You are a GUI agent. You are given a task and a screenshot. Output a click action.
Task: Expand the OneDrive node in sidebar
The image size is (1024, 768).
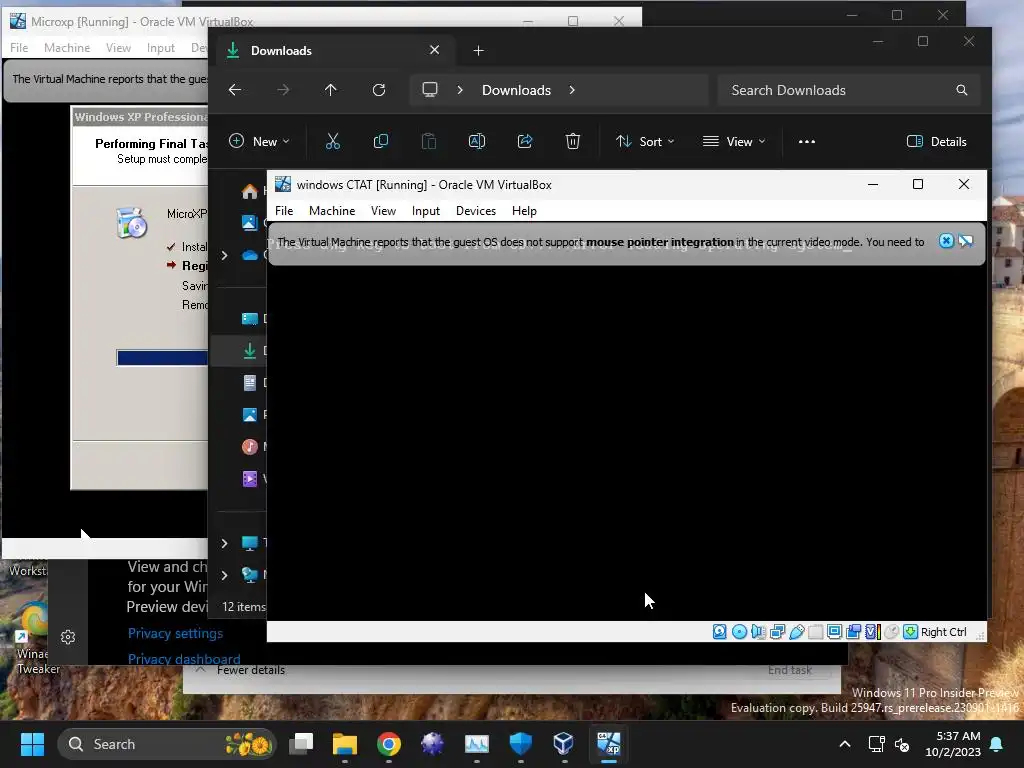pos(224,255)
